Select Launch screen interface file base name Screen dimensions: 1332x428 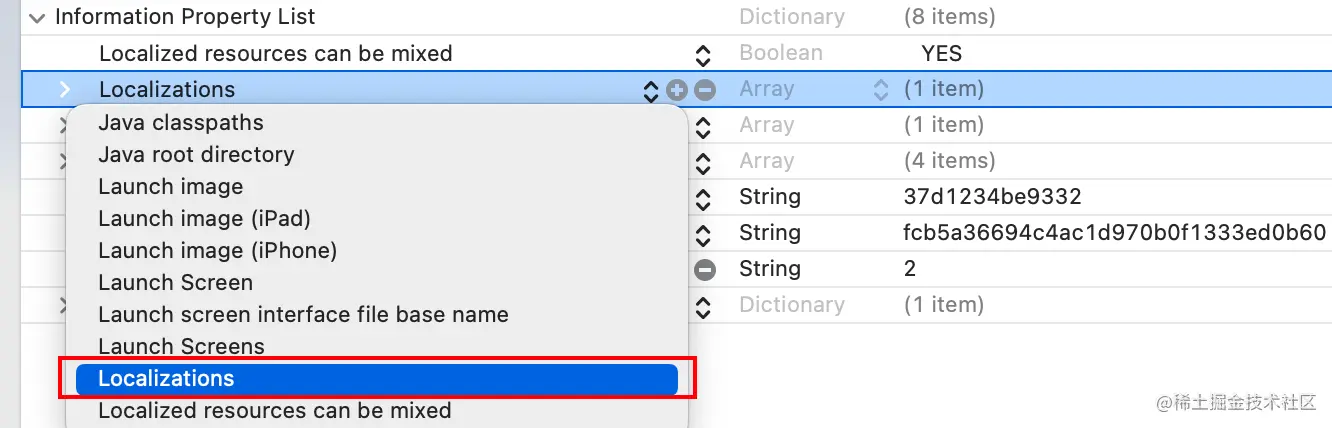click(303, 315)
